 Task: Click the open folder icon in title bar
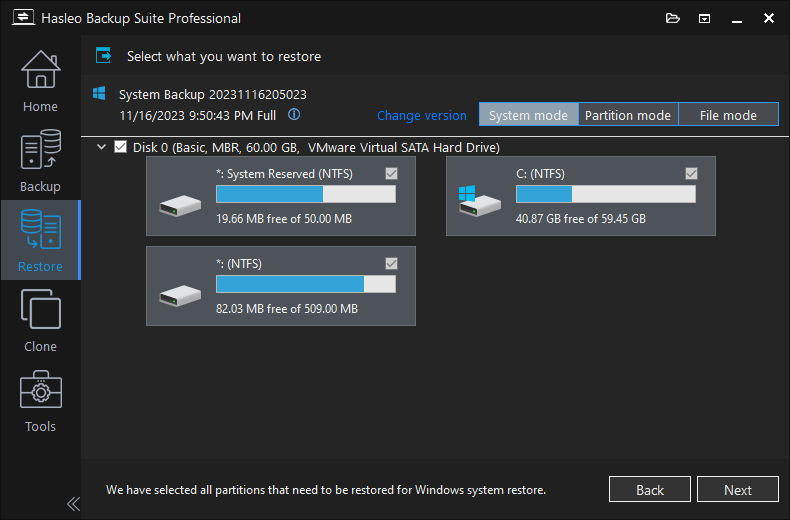point(673,19)
